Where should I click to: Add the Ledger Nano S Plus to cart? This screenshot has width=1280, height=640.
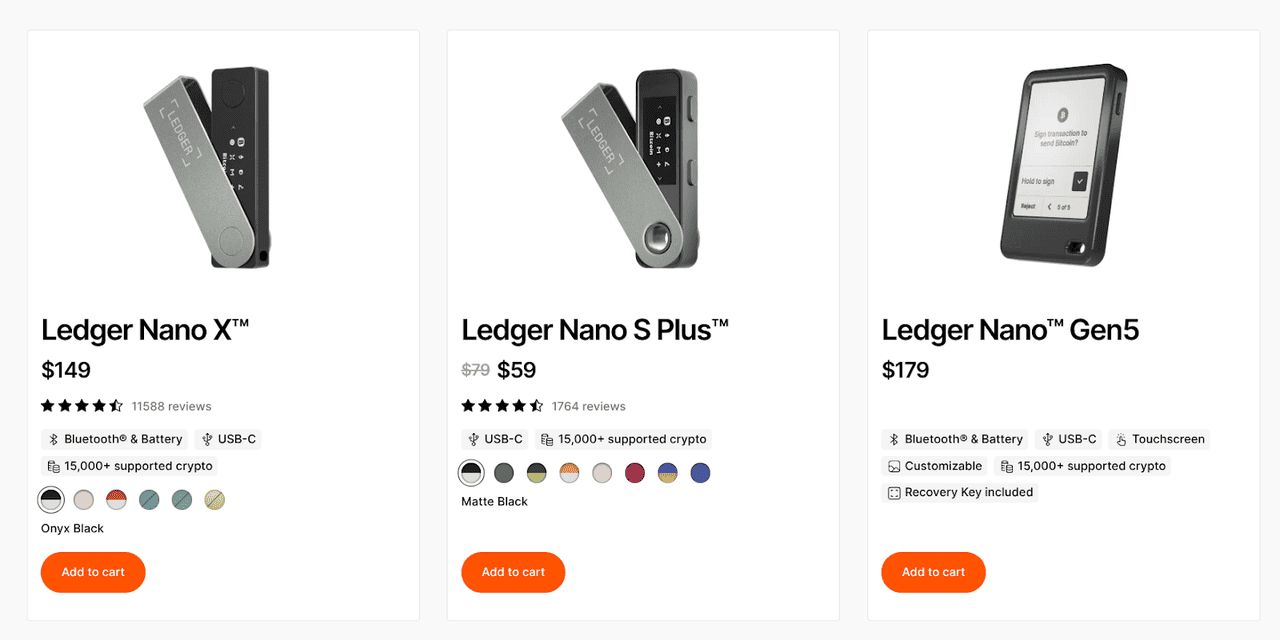[x=512, y=572]
